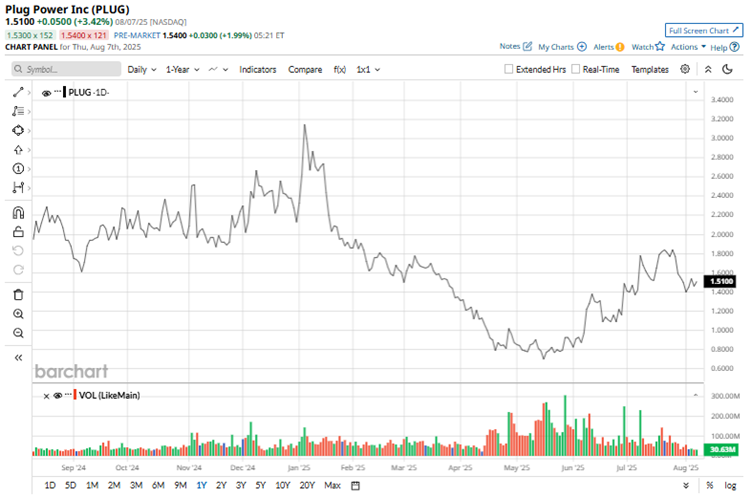This screenshot has width=752, height=498.
Task: Click VOL indicator red color swatch
Action: [x=75, y=395]
